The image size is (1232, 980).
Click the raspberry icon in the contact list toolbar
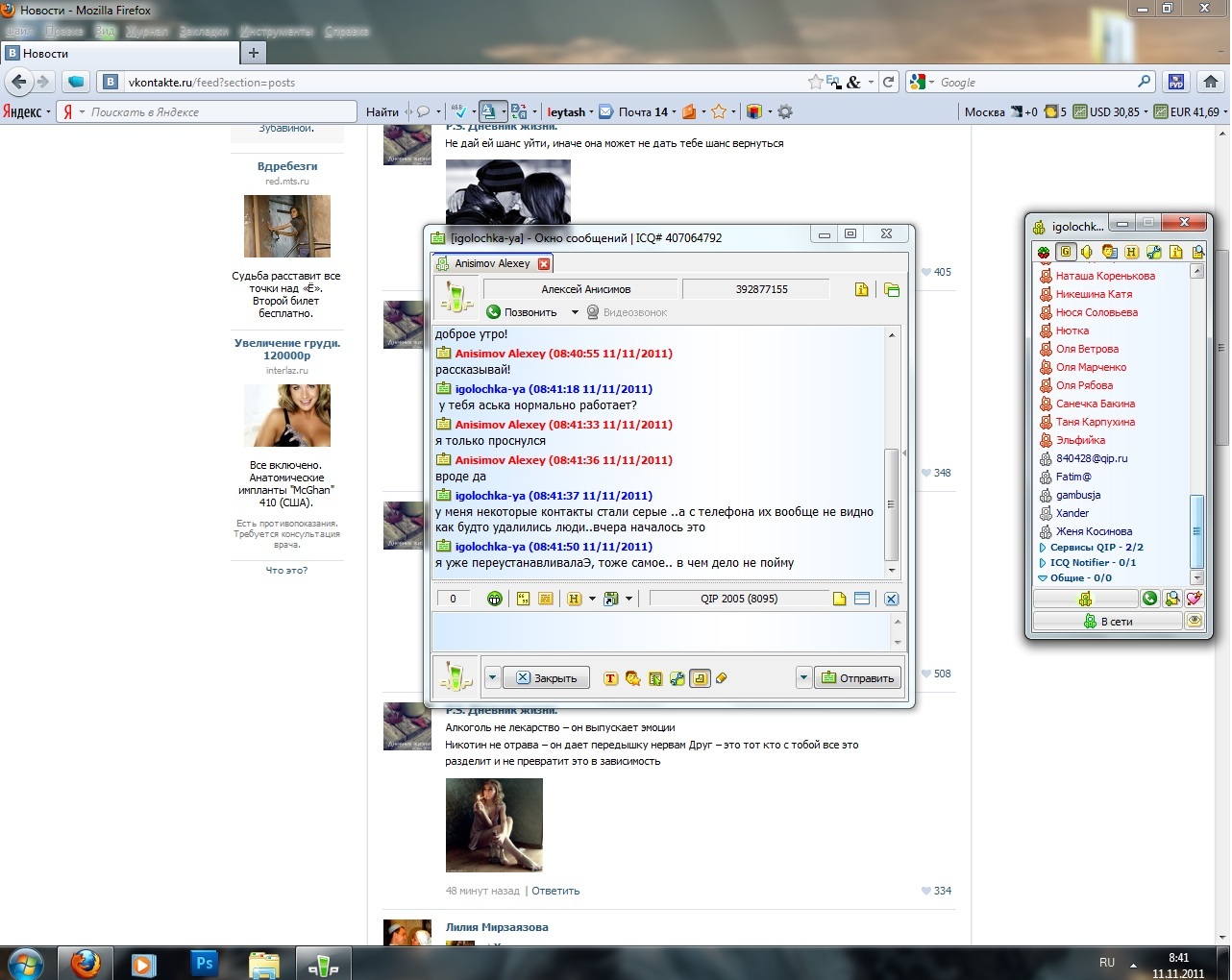coord(1044,252)
